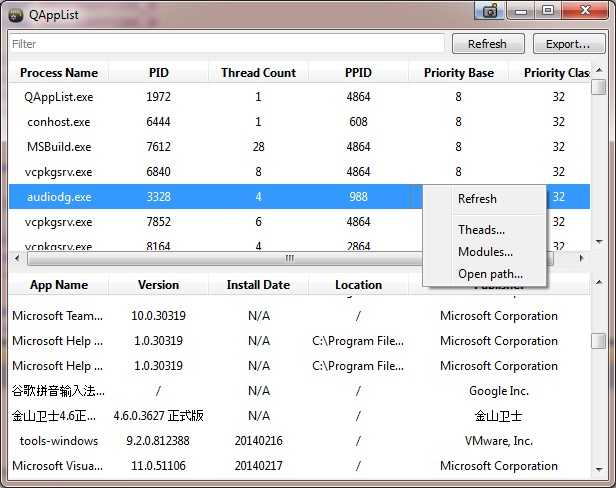Click the process list horizontal scrollbar thumb

pyautogui.click(x=290, y=258)
